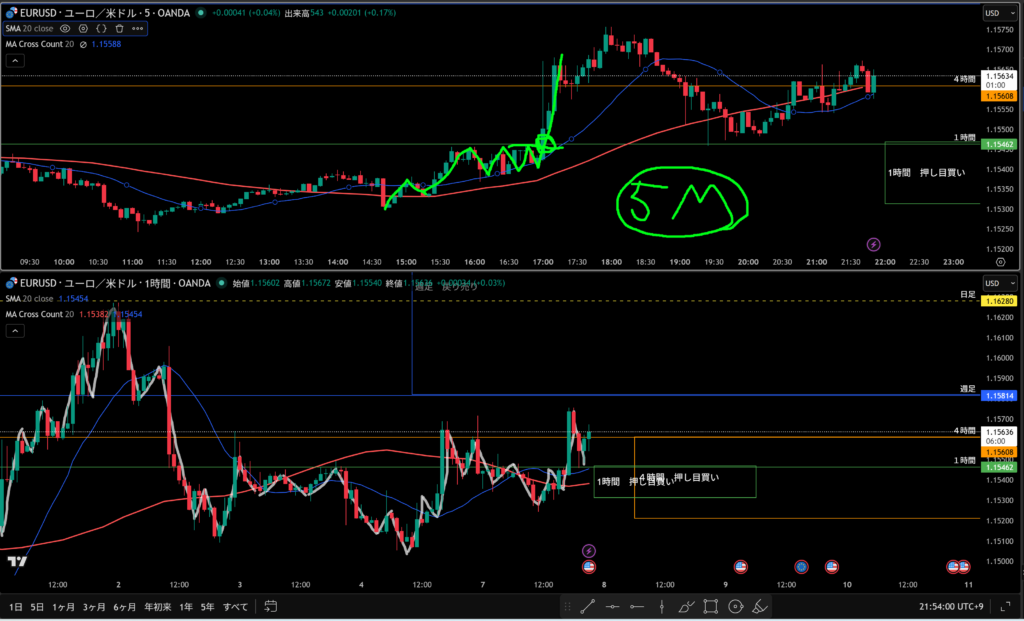
Task: Select rectangle shape tool
Action: (711, 606)
